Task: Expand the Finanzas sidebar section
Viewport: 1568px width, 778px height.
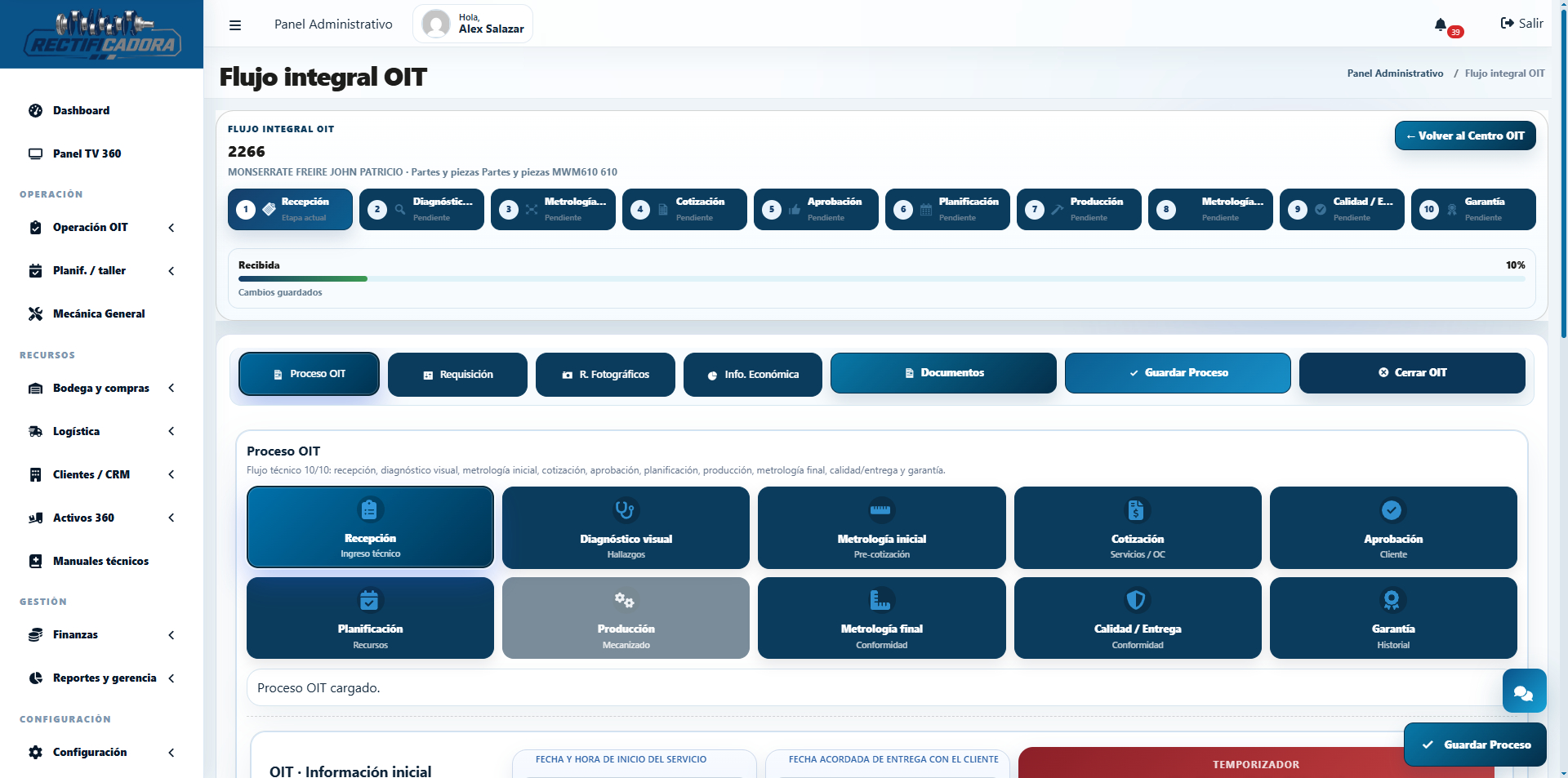Action: [x=101, y=634]
